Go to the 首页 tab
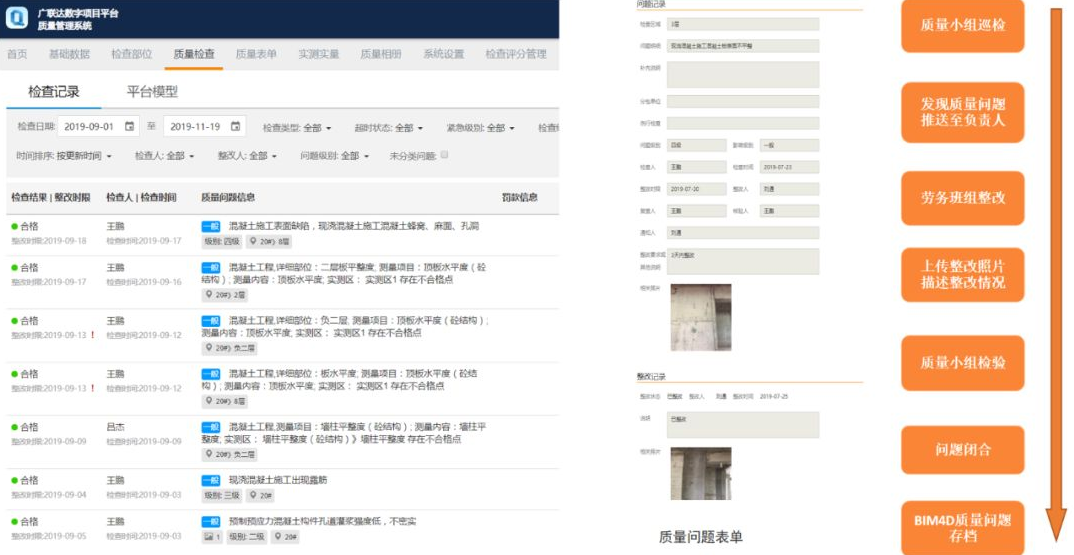 tap(17, 54)
